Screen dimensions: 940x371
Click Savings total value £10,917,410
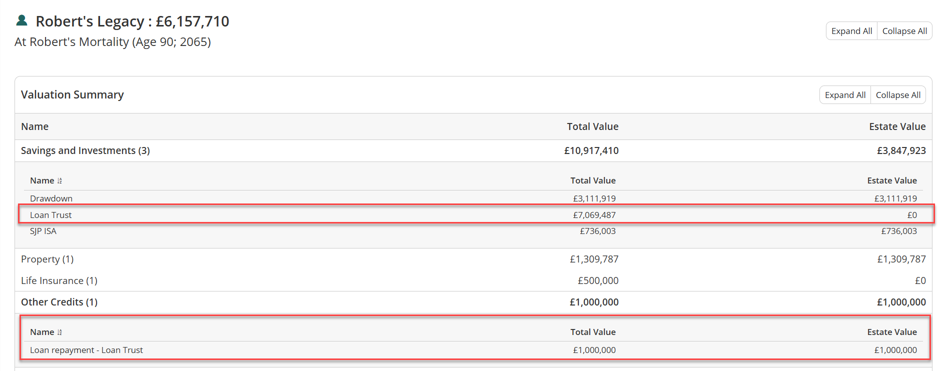(x=590, y=151)
